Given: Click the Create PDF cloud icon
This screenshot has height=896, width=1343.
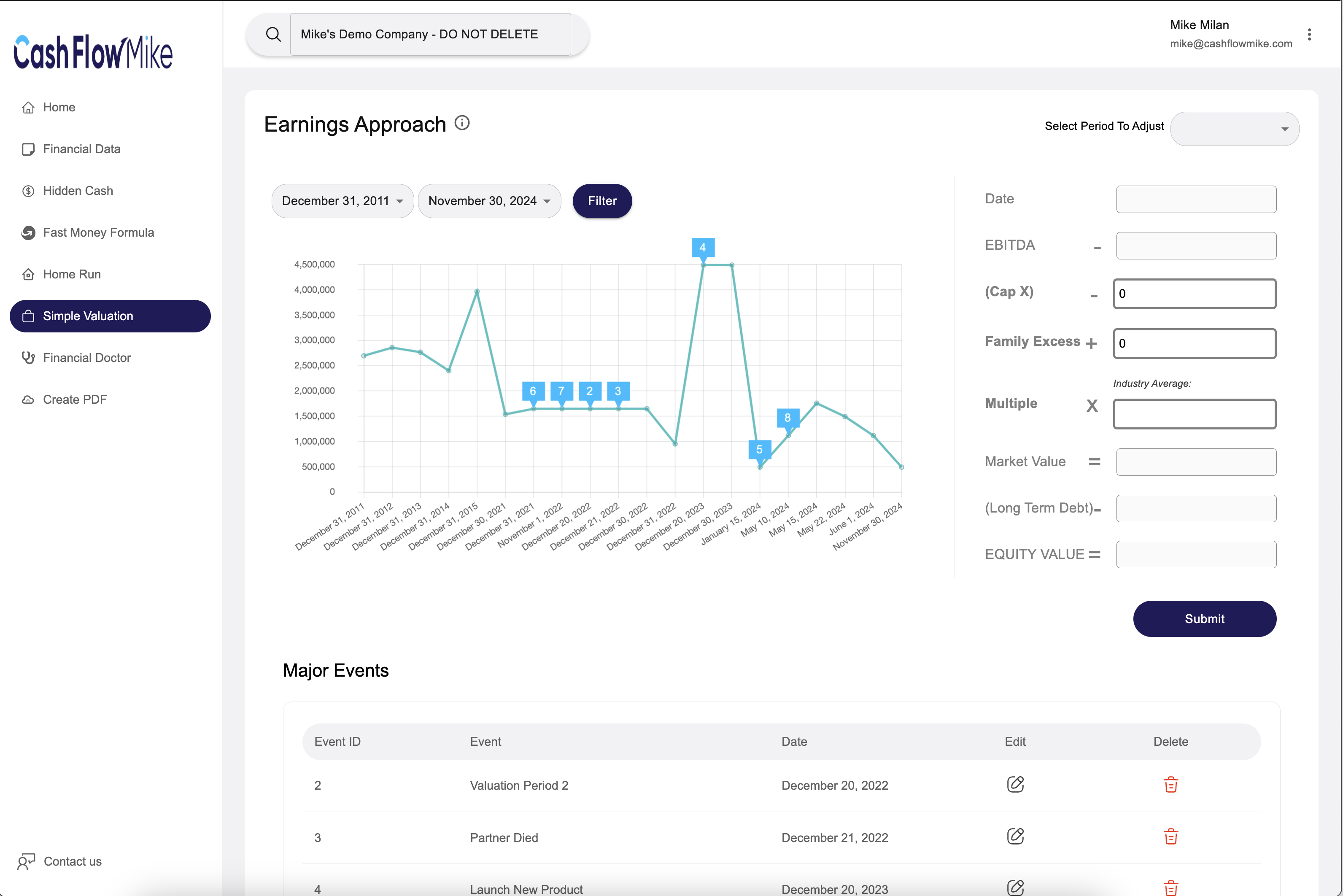Looking at the screenshot, I should coord(29,399).
